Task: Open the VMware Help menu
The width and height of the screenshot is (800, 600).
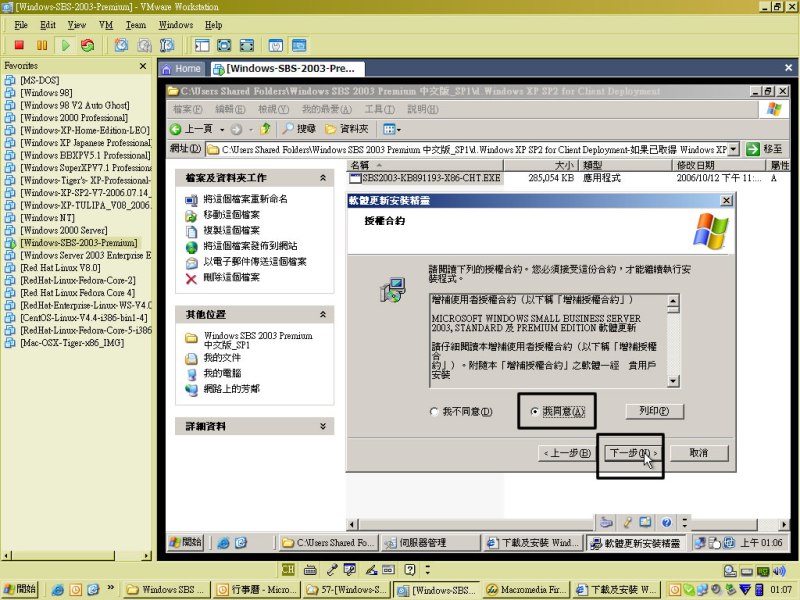Action: tap(213, 25)
